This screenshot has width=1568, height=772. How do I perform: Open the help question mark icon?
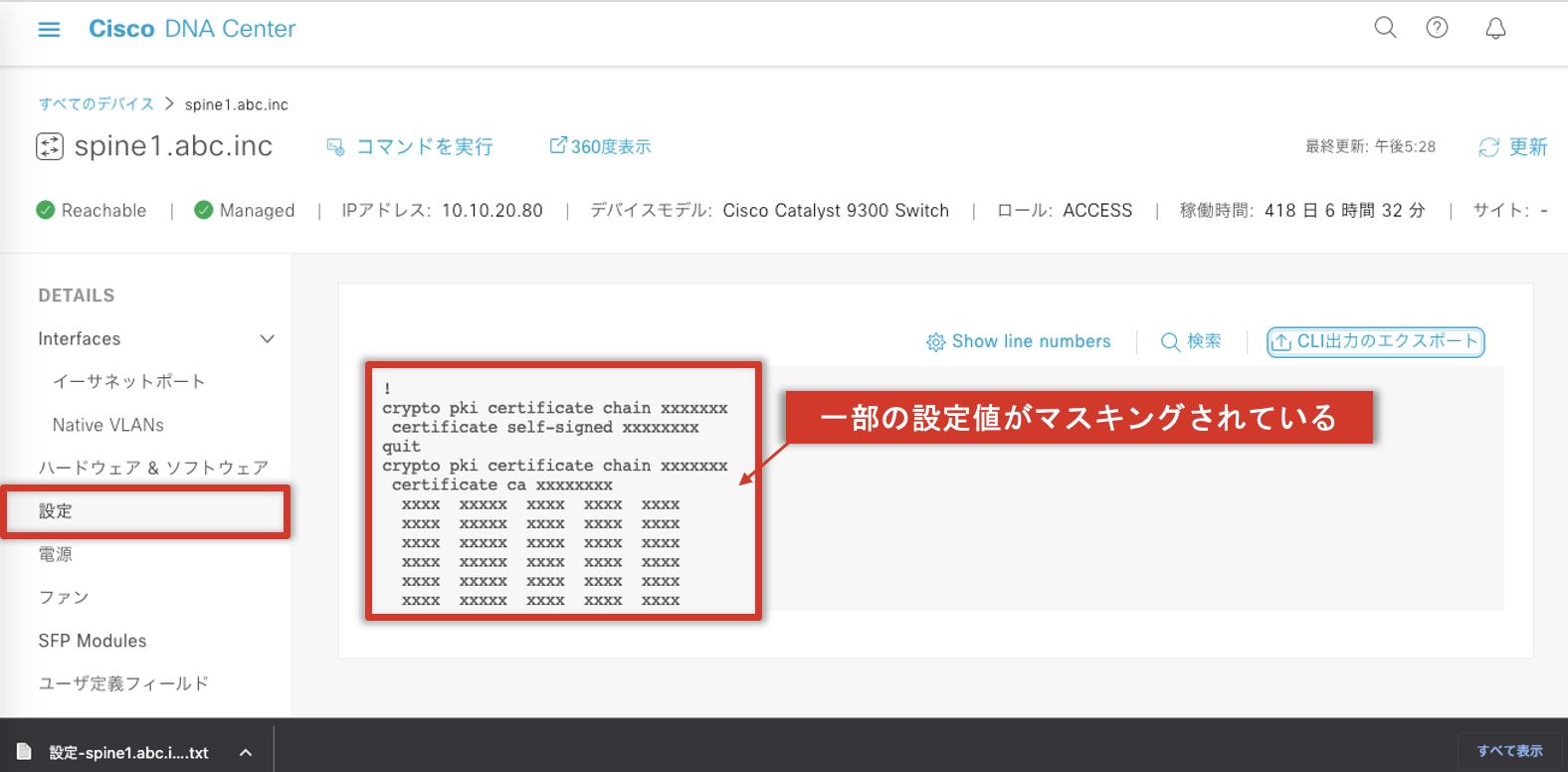click(x=1437, y=28)
